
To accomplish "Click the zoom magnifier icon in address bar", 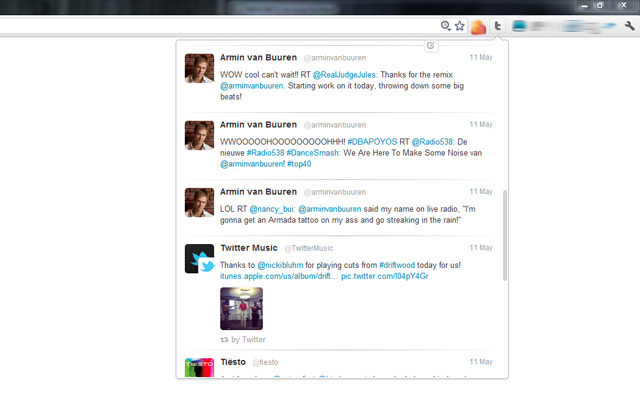I will tap(445, 26).
